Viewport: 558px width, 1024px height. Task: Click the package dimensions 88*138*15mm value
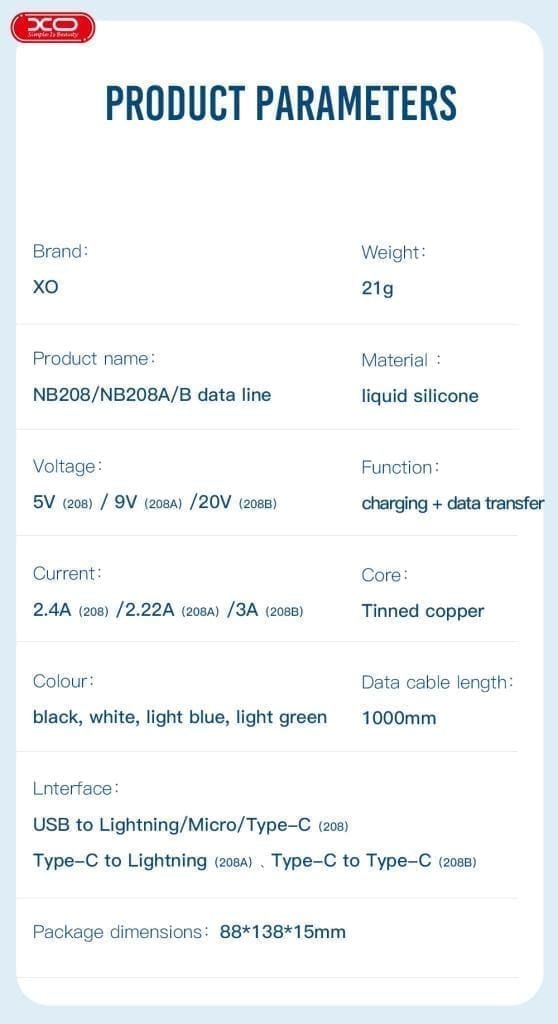point(282,932)
